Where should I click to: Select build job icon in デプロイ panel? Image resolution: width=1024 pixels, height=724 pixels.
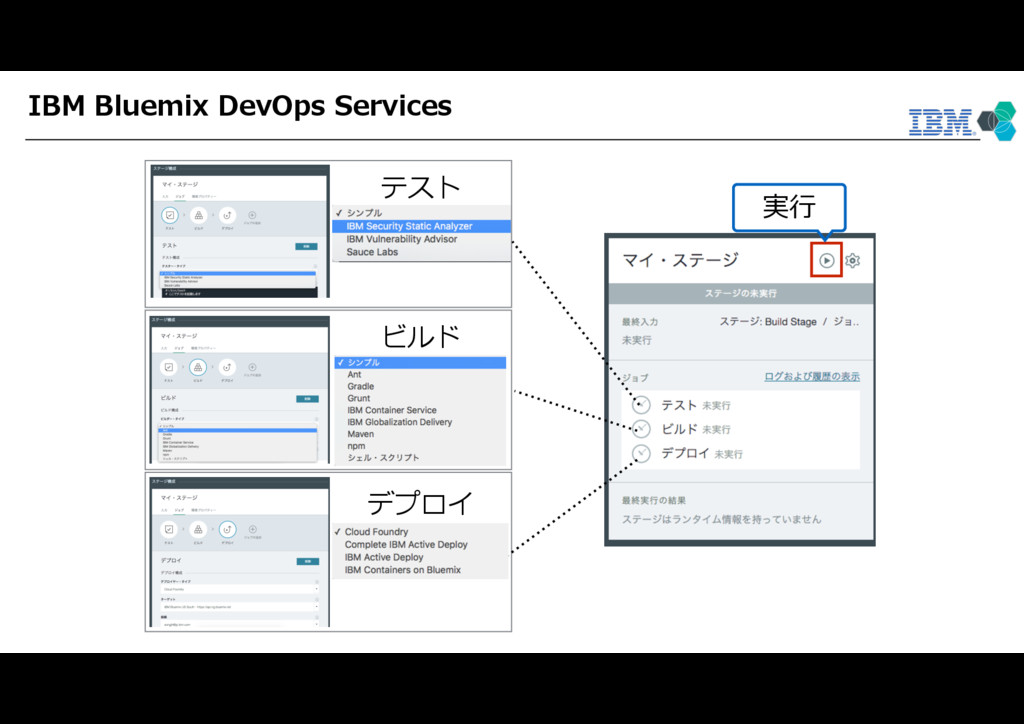click(198, 529)
